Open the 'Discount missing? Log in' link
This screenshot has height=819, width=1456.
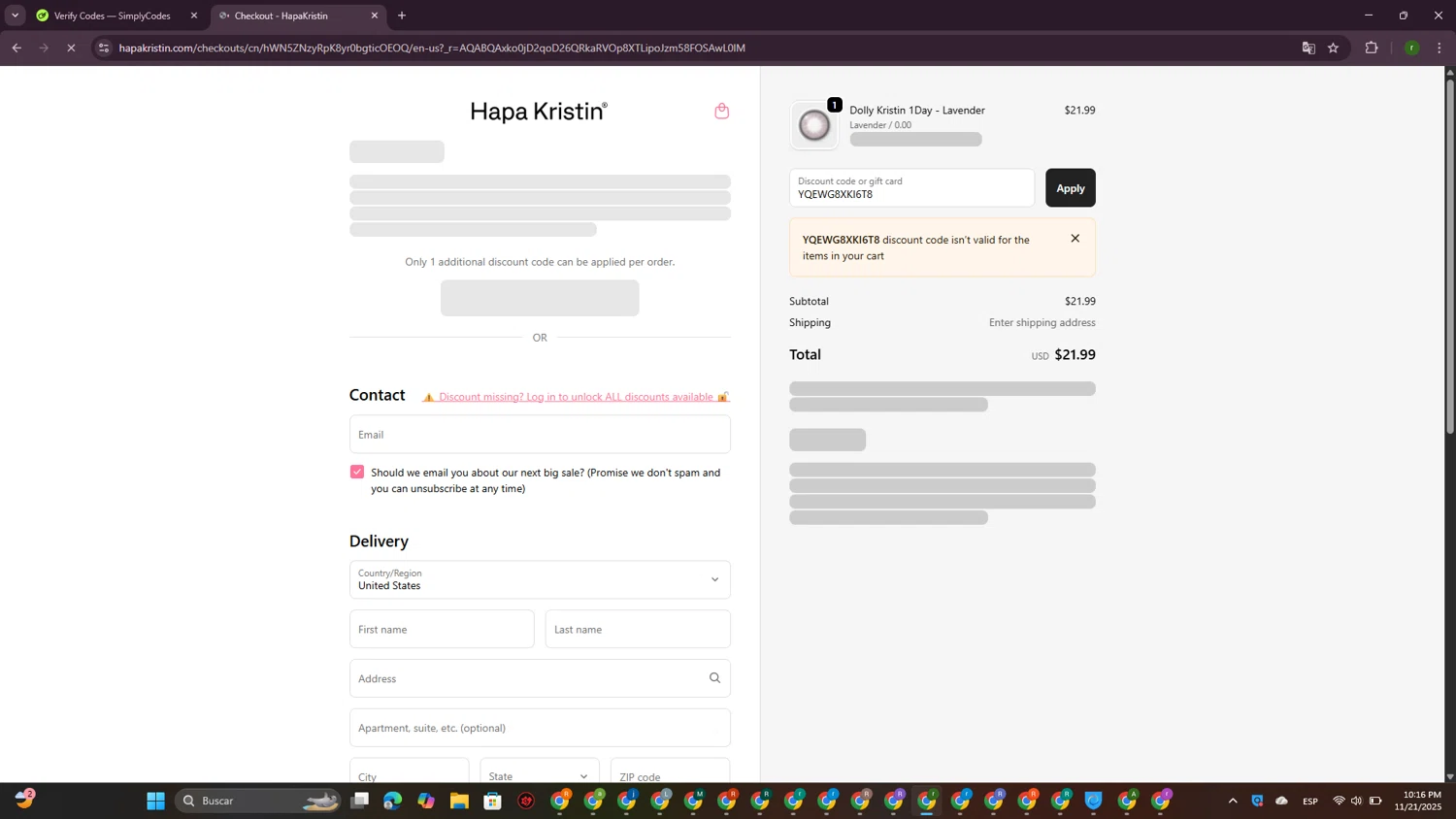(576, 397)
